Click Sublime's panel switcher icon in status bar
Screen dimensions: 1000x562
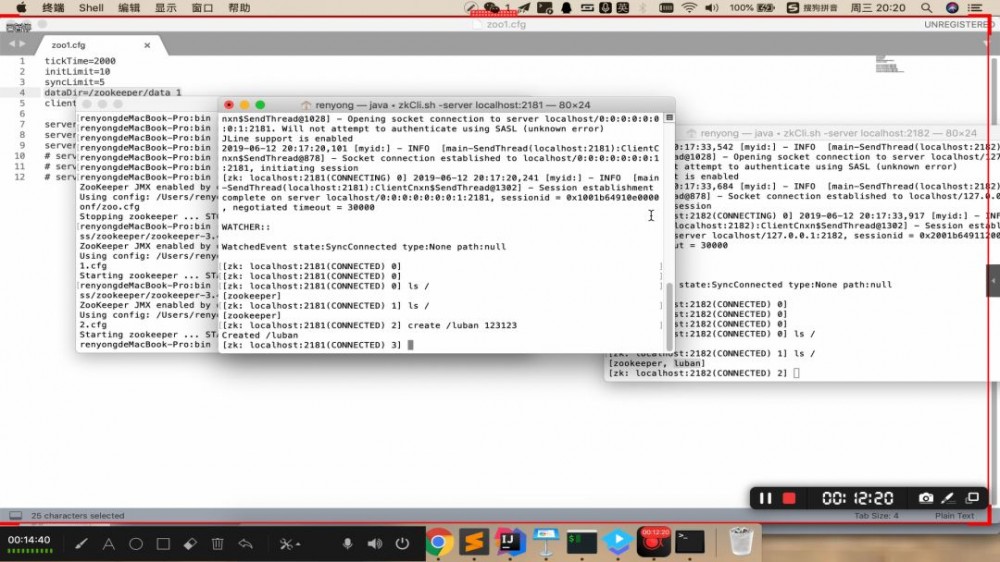point(15,515)
